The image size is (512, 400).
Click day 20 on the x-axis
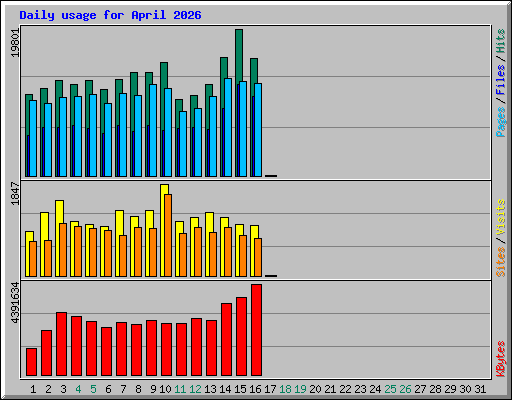click(x=315, y=389)
